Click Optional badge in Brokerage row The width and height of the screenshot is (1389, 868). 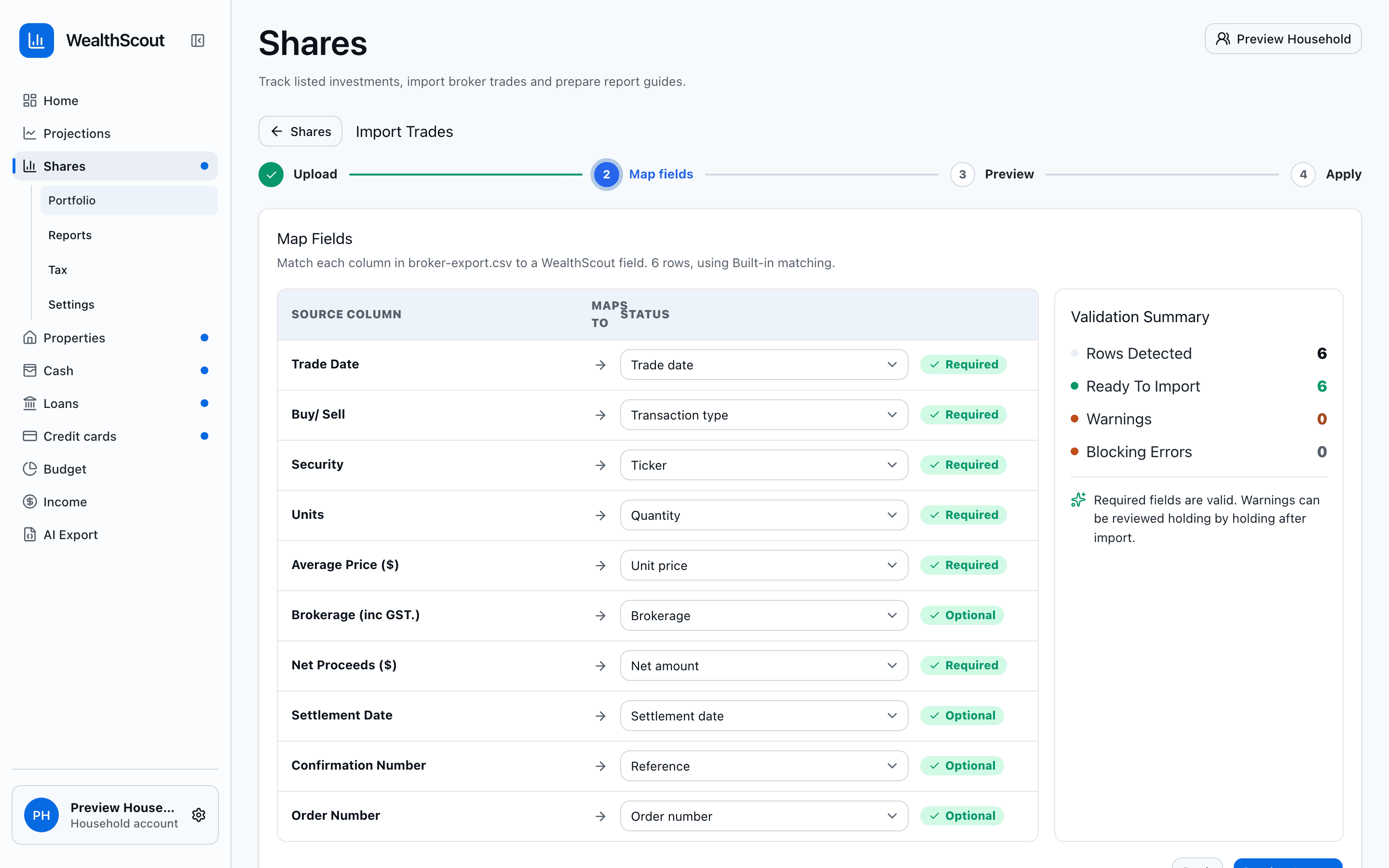(962, 615)
